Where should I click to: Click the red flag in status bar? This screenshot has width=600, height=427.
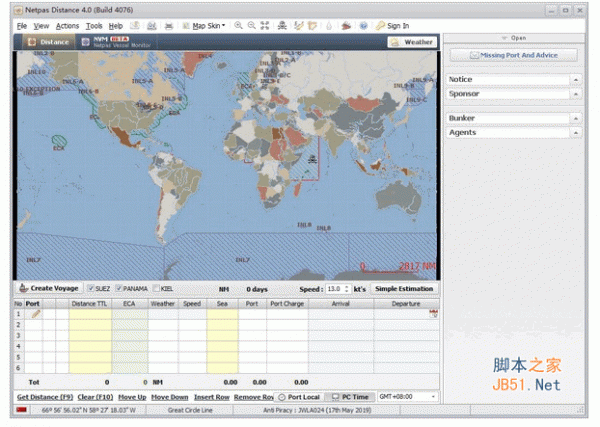pyautogui.click(x=21, y=410)
